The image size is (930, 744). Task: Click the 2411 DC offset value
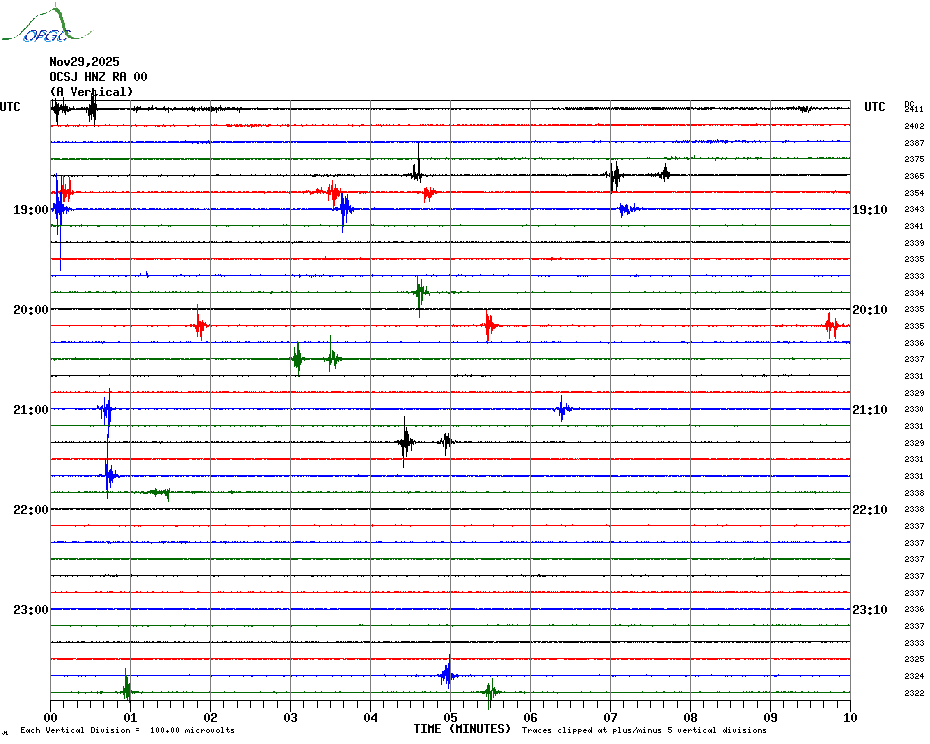pos(914,109)
